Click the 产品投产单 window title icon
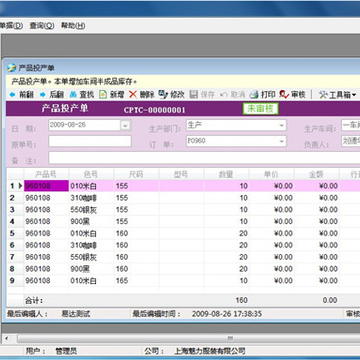The height and width of the screenshot is (360, 360). pyautogui.click(x=11, y=68)
